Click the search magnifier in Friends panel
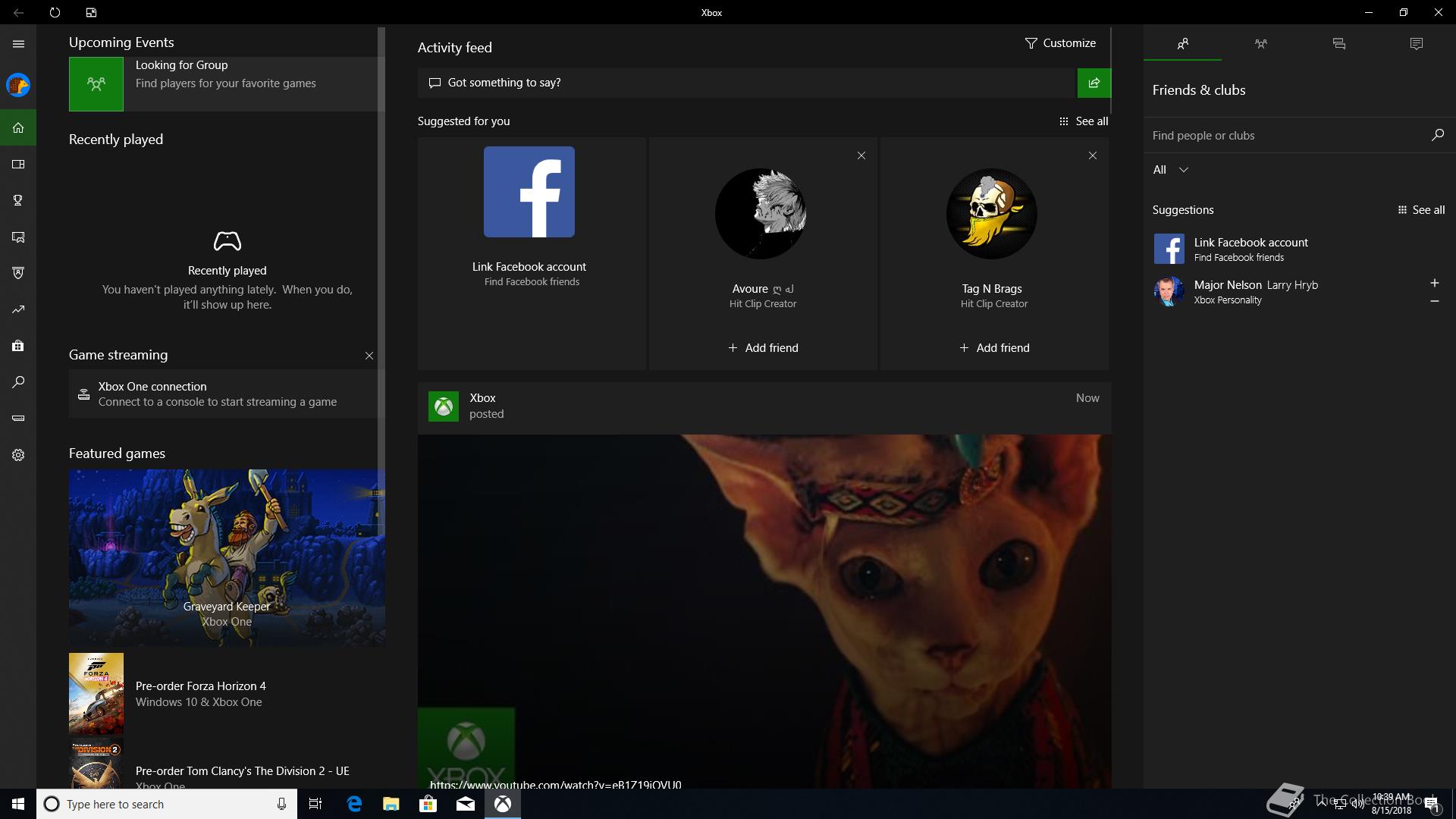This screenshot has width=1456, height=819. (1437, 135)
